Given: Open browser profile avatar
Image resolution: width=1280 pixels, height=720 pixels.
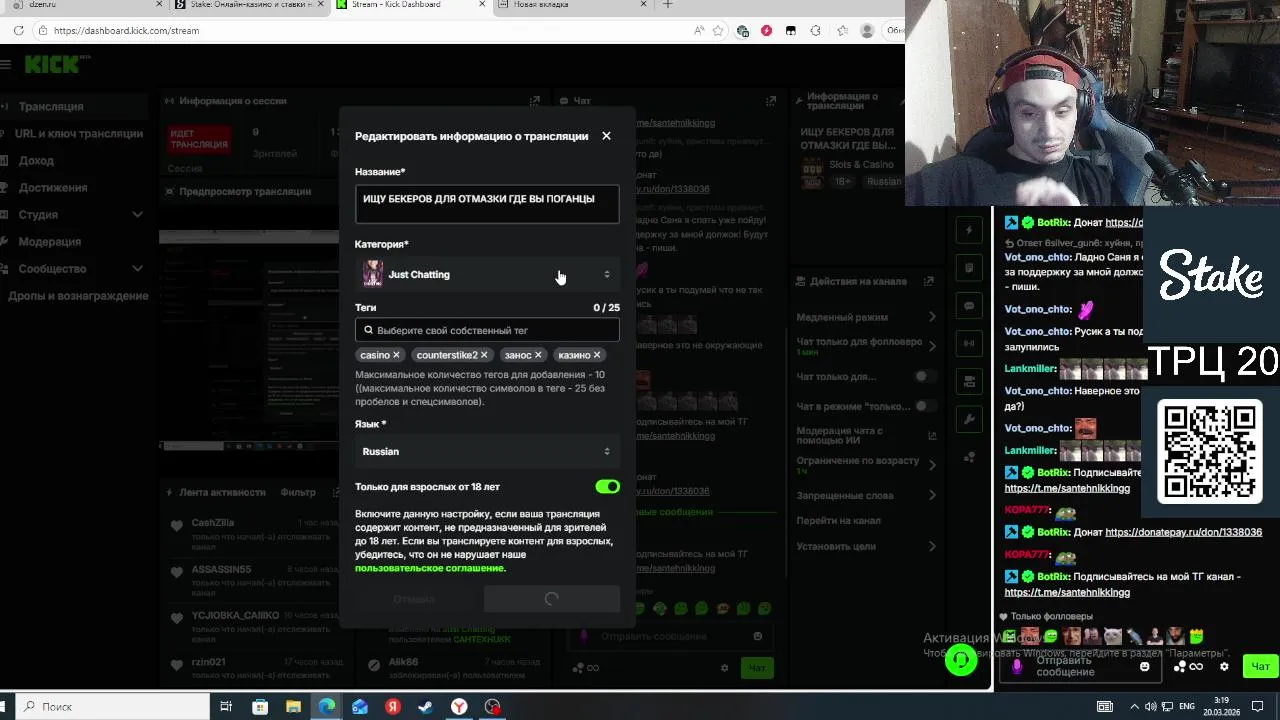Looking at the screenshot, I should 867,31.
